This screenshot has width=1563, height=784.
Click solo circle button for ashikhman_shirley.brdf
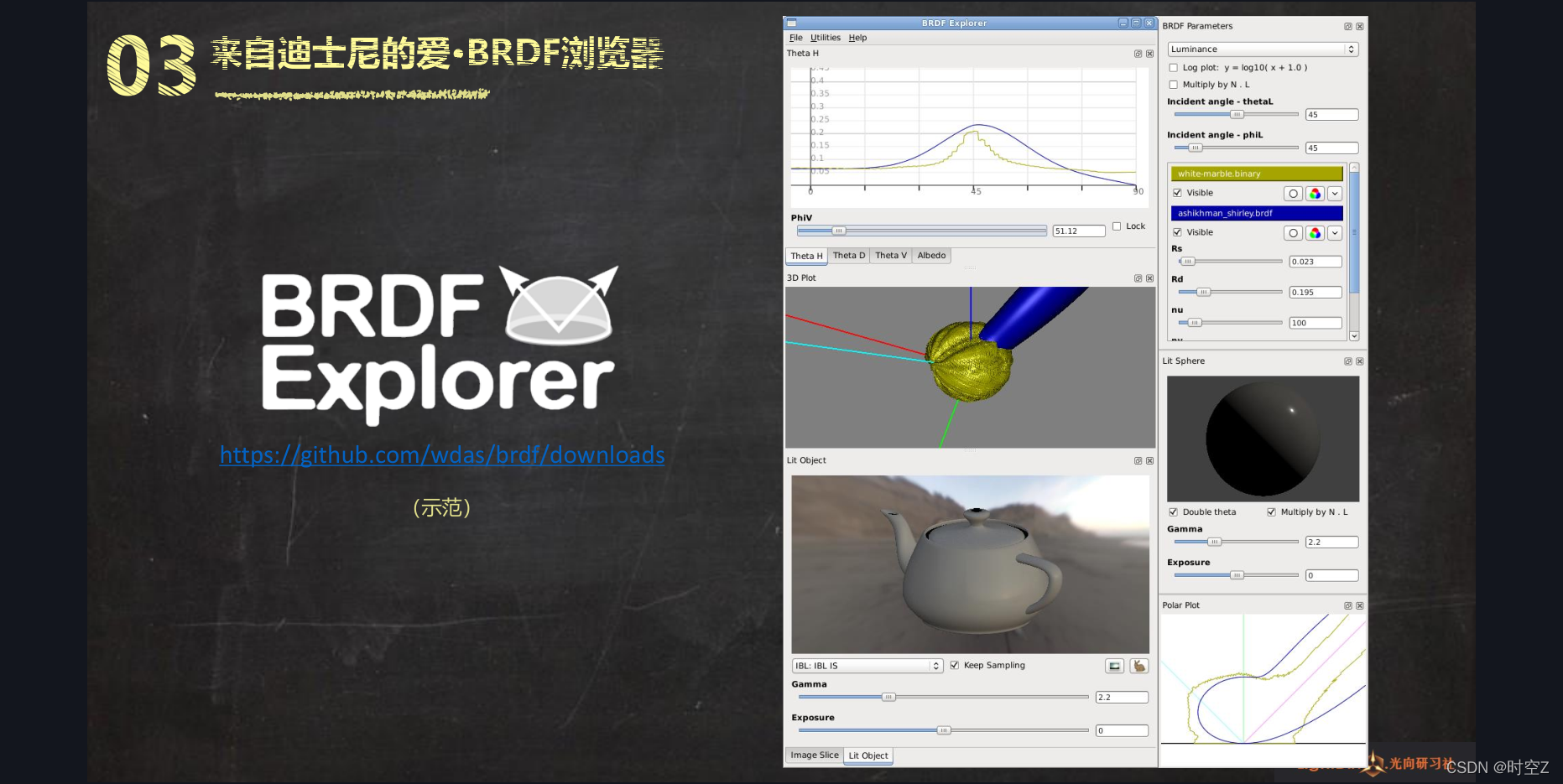(1293, 233)
